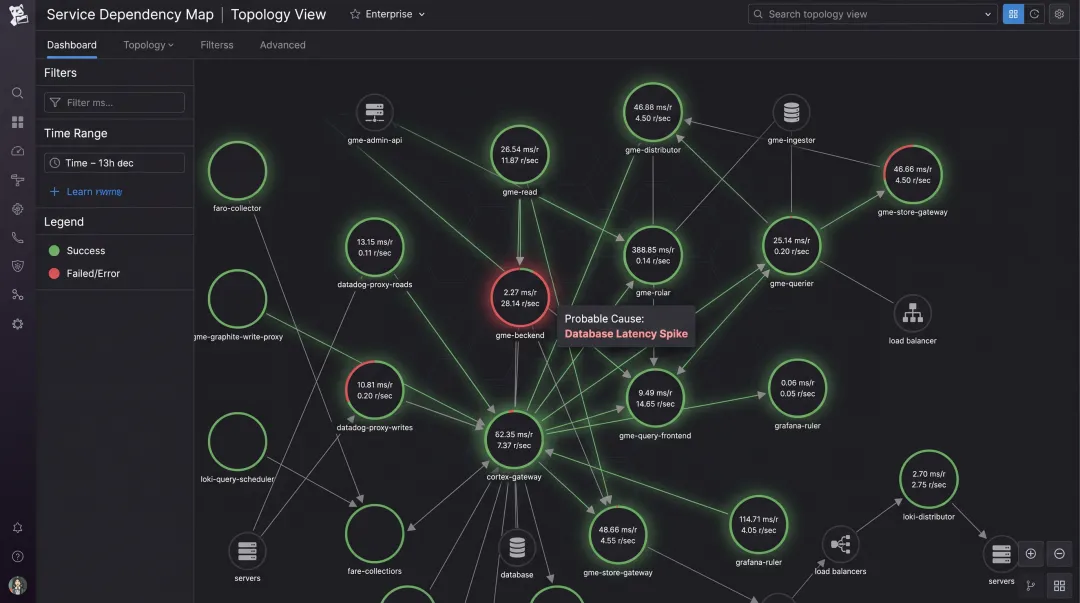Click the Legend section heading

[64, 222]
